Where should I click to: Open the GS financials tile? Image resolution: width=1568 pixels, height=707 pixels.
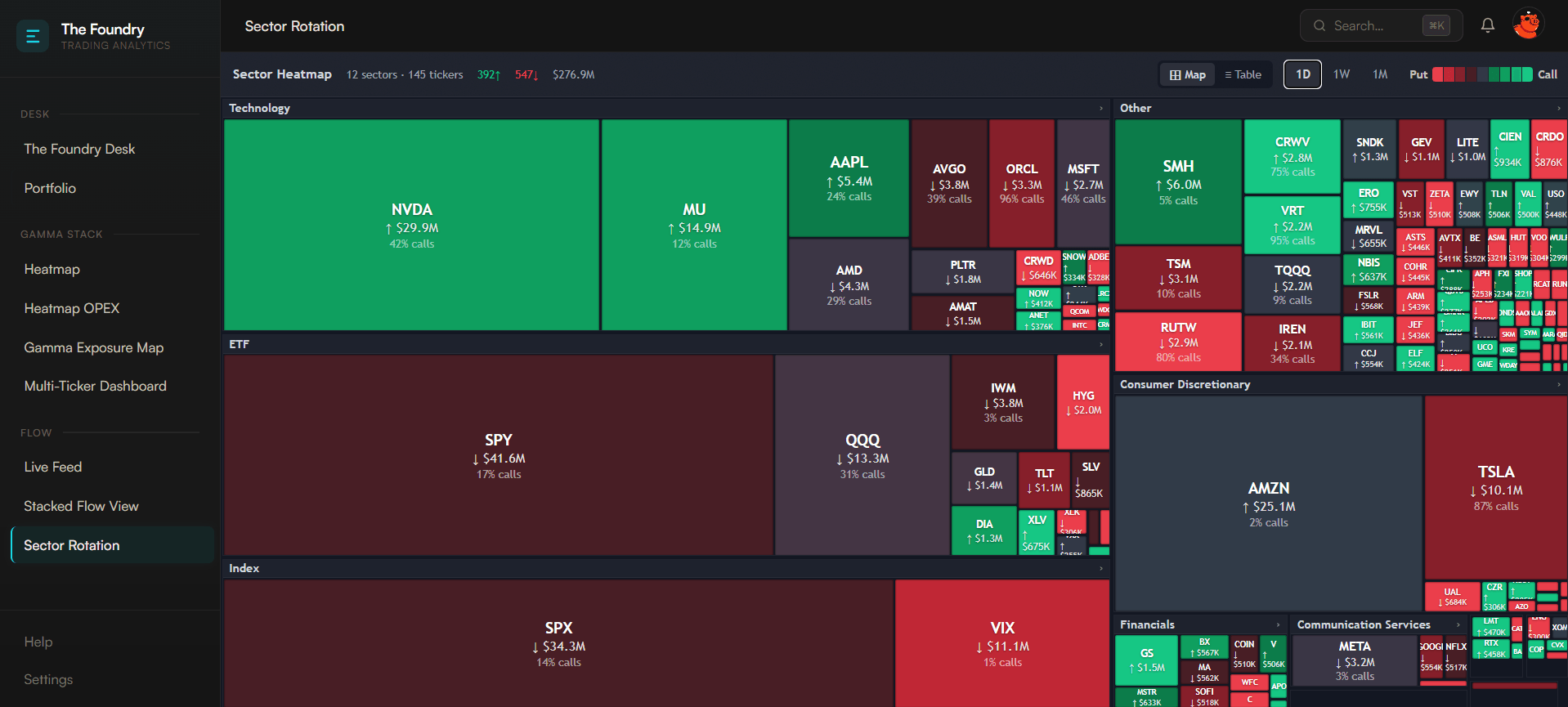click(x=1147, y=660)
